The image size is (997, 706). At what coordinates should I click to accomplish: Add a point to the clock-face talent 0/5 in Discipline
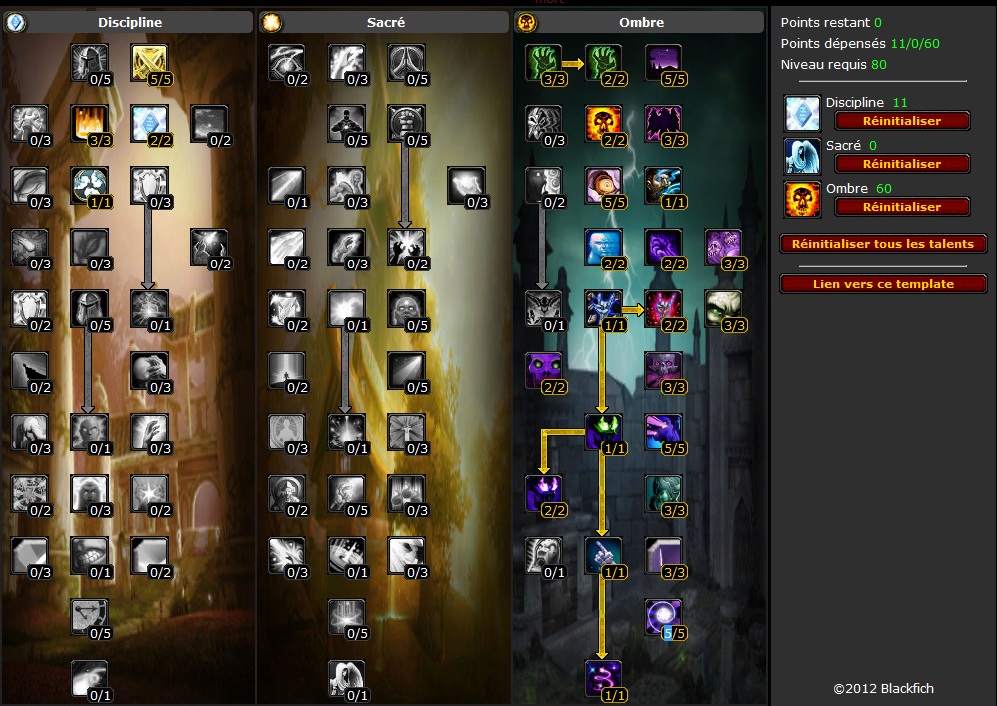pos(90,618)
